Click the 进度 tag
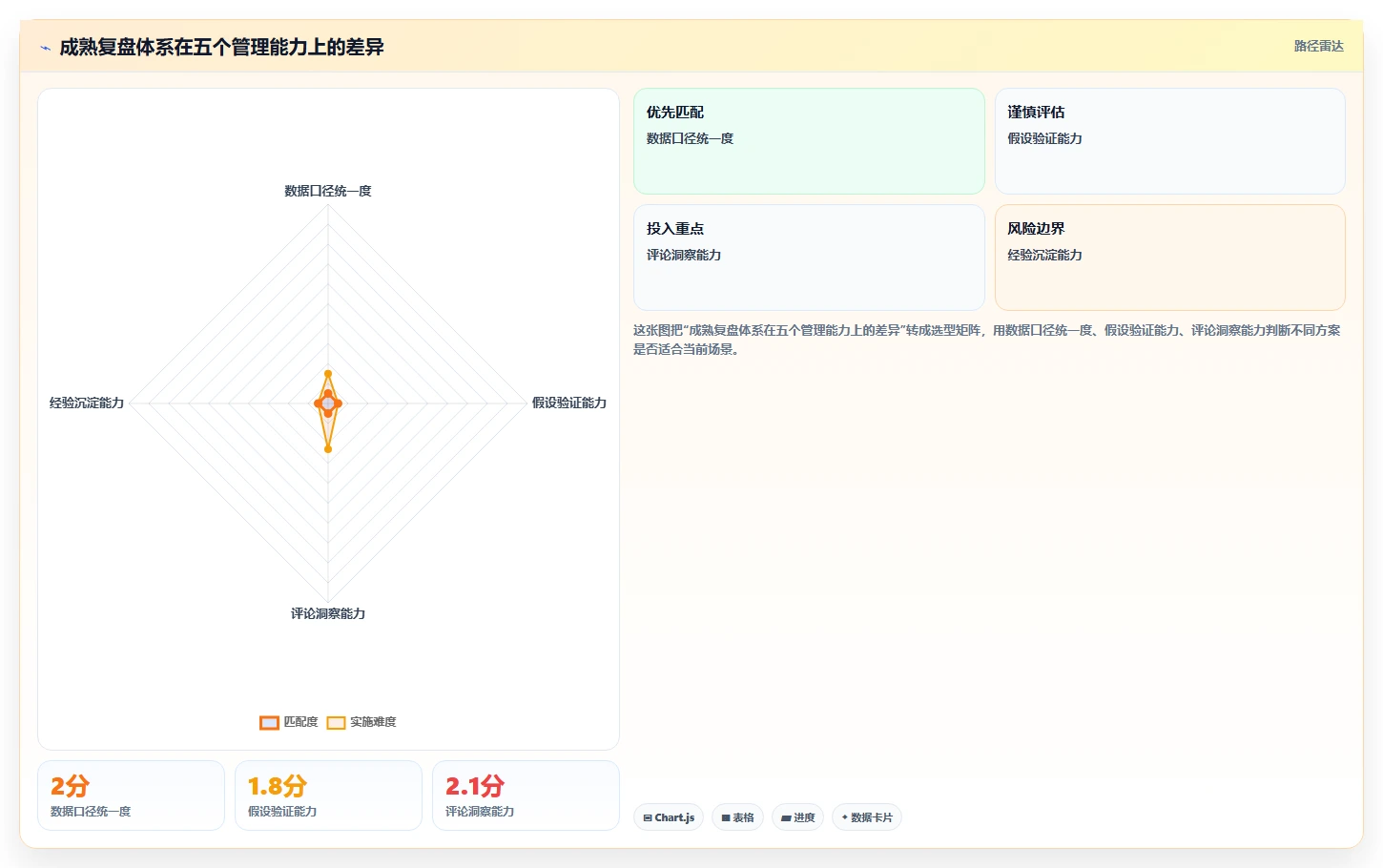Image resolution: width=1383 pixels, height=868 pixels. tap(797, 817)
